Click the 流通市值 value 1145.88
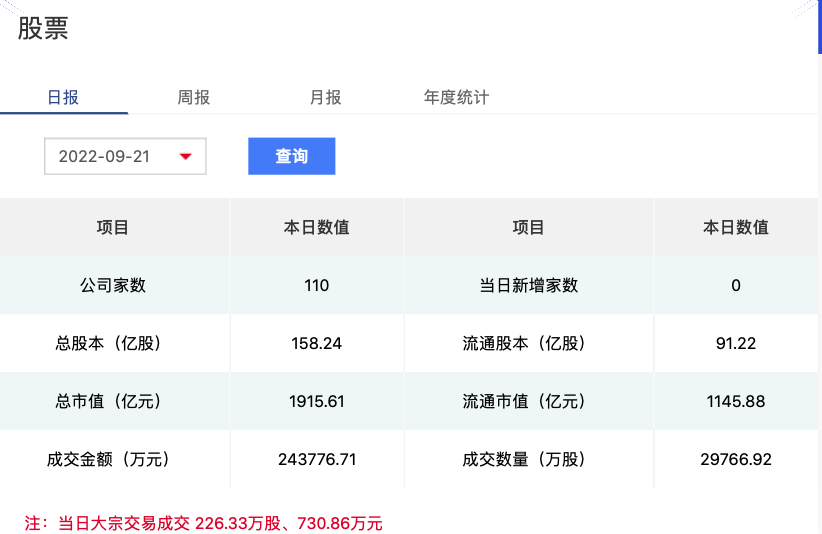The width and height of the screenshot is (822, 534). coord(736,401)
